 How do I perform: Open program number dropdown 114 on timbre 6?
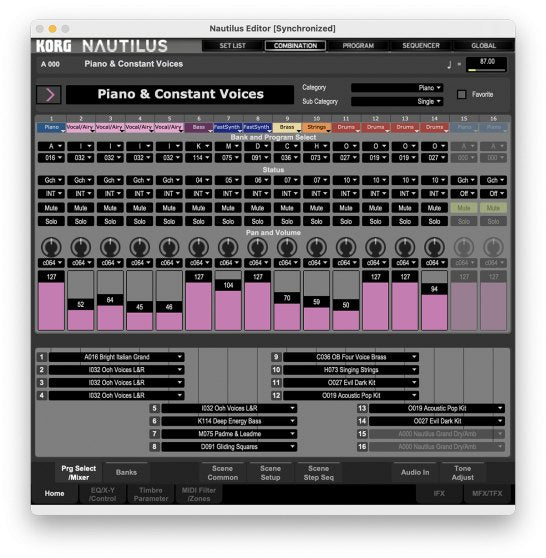(199, 158)
